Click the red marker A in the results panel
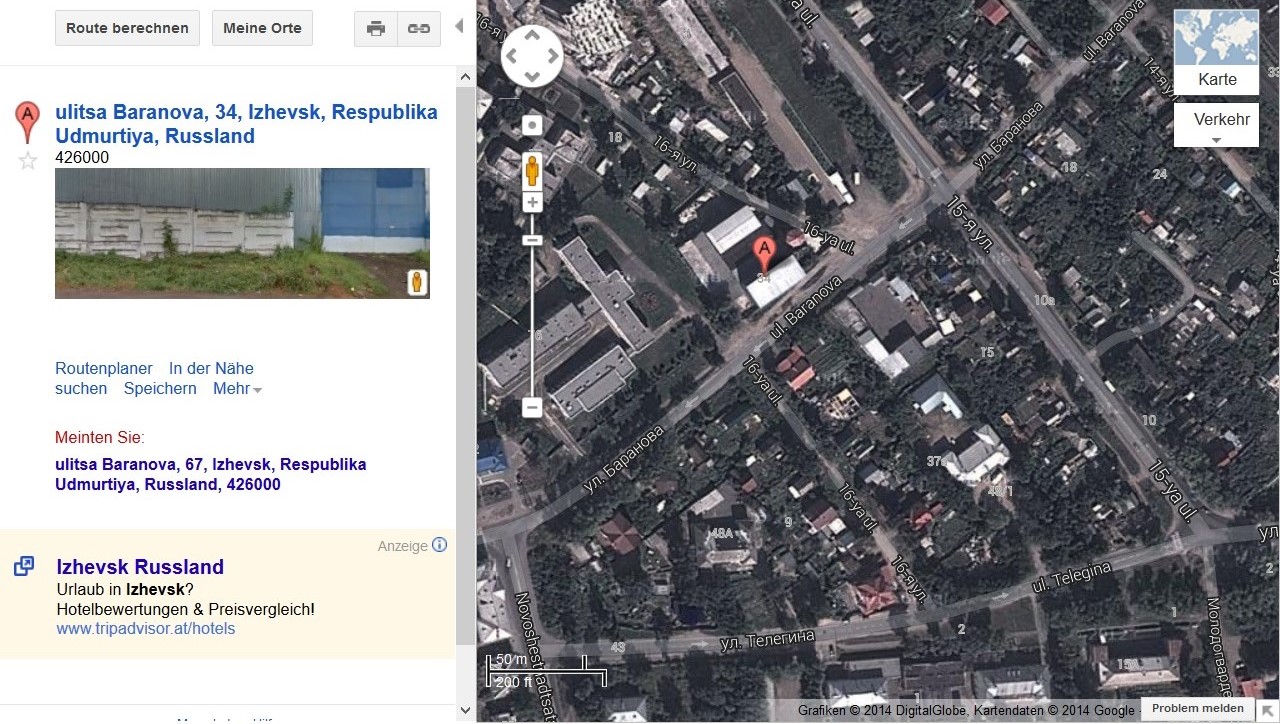 click(x=28, y=122)
